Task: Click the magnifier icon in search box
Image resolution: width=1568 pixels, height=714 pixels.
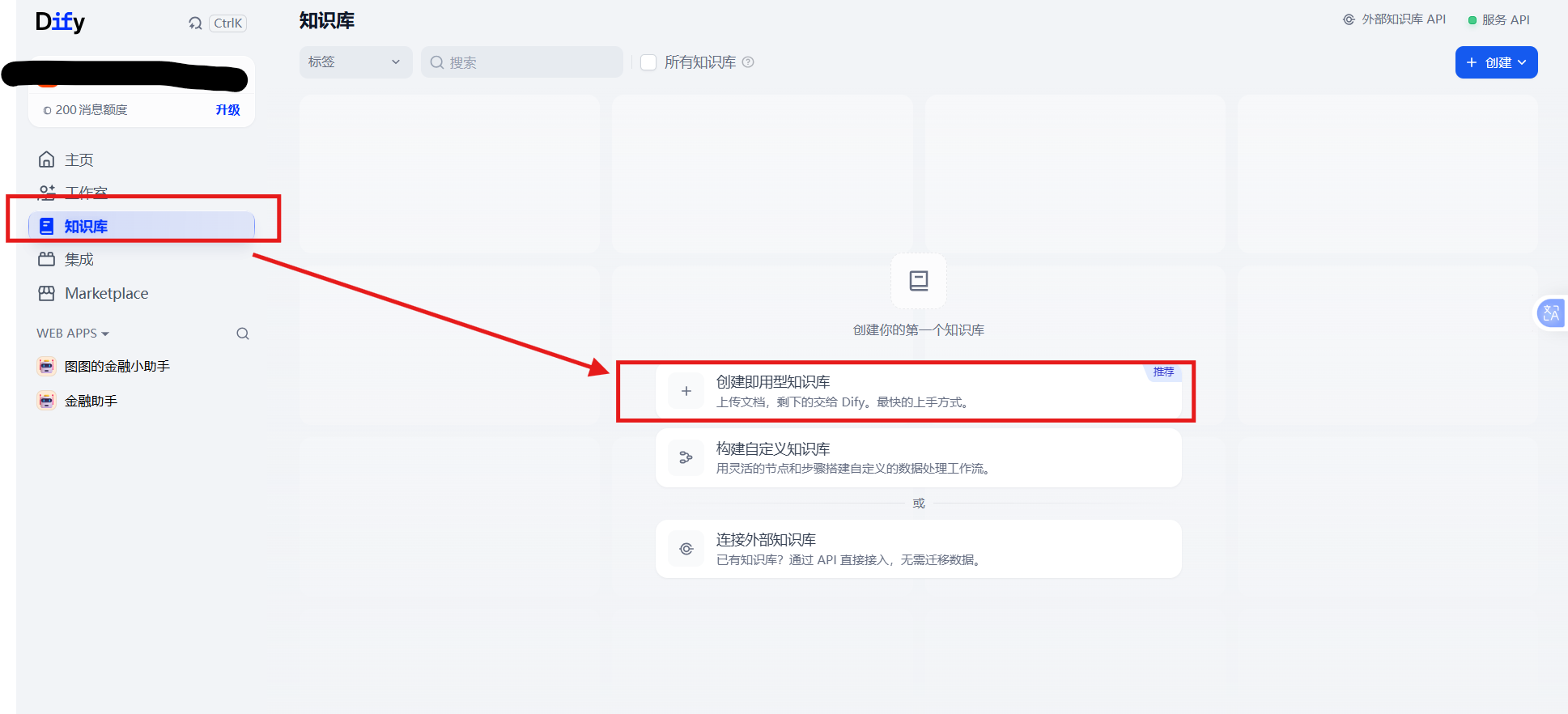Action: [437, 62]
